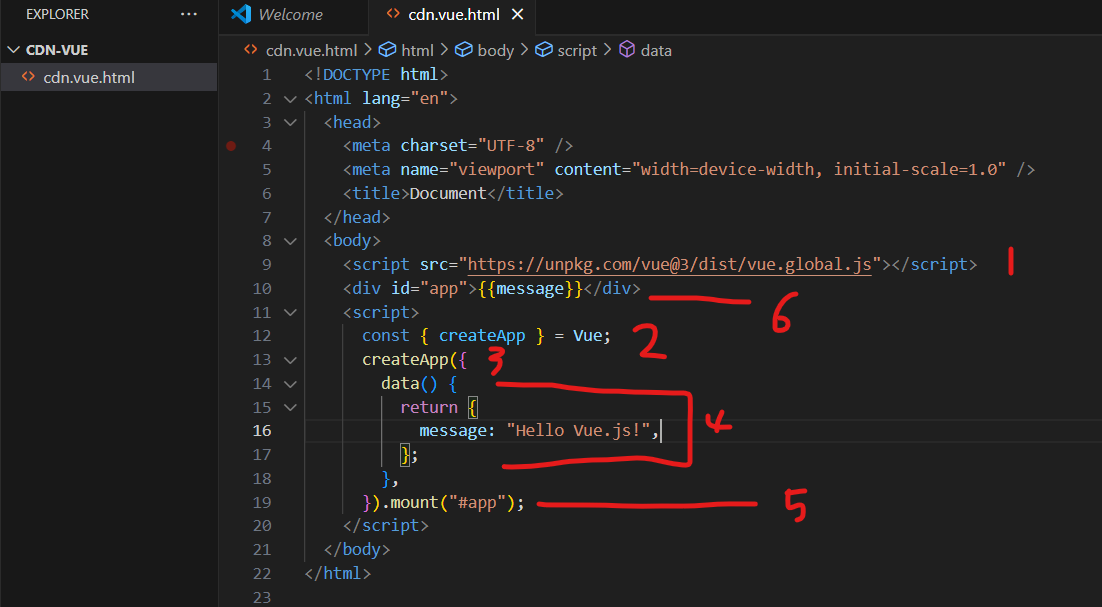This screenshot has height=607, width=1102.
Task: Open the unpkg.com vue.global.js URL link
Action: click(x=670, y=264)
